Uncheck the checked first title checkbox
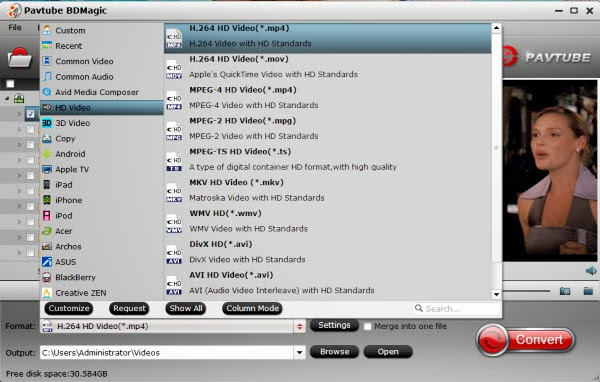This screenshot has height=382, width=600. pos(31,114)
